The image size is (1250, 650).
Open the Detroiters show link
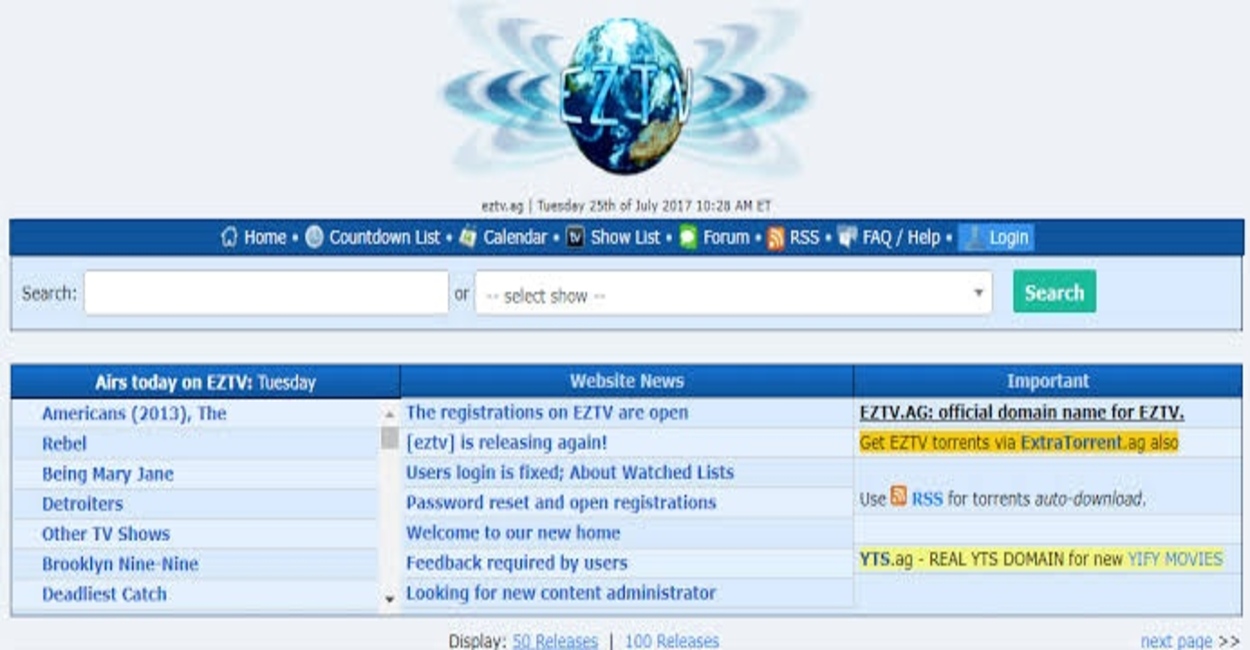[82, 503]
